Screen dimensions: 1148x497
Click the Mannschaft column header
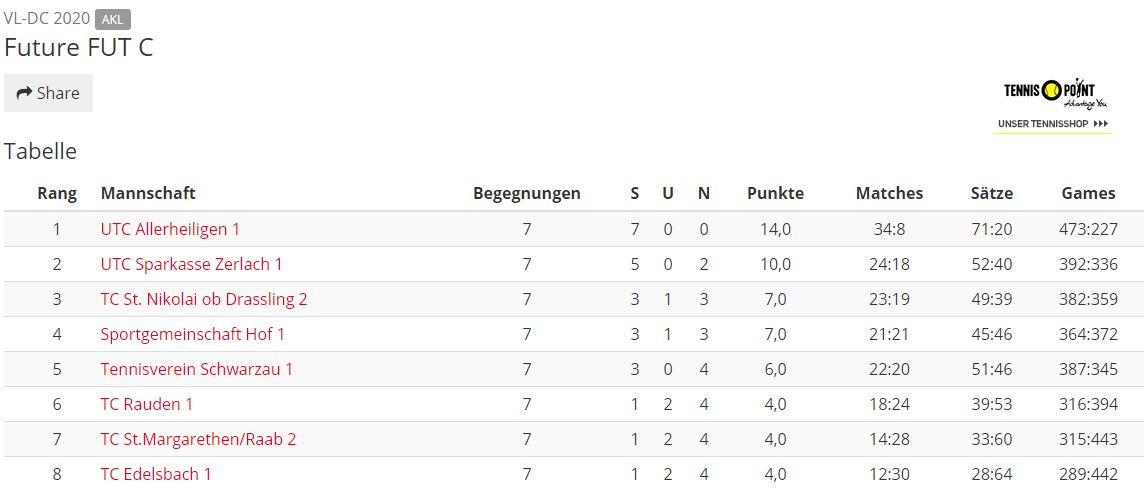(148, 193)
